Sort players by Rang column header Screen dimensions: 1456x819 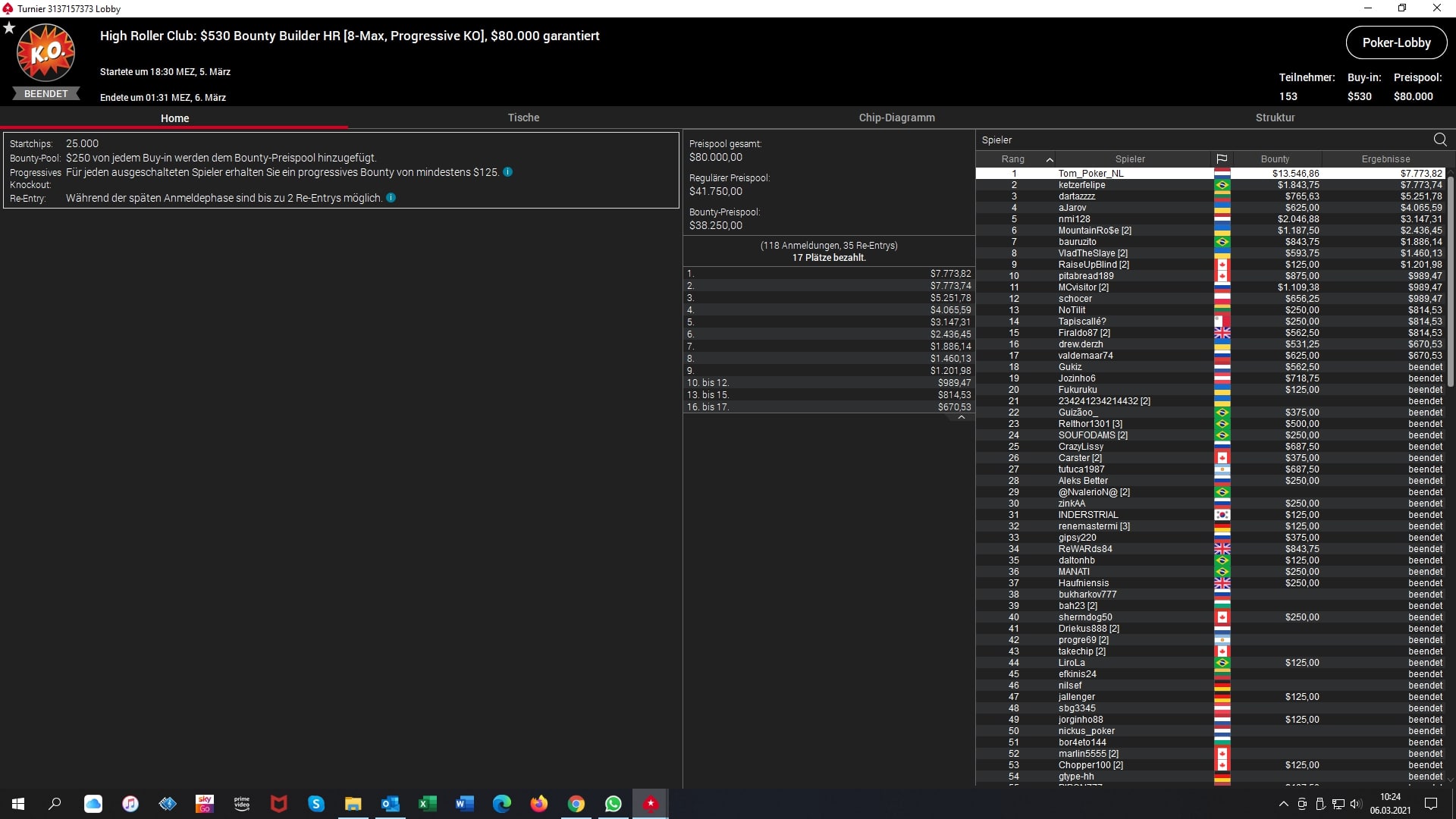1012,159
